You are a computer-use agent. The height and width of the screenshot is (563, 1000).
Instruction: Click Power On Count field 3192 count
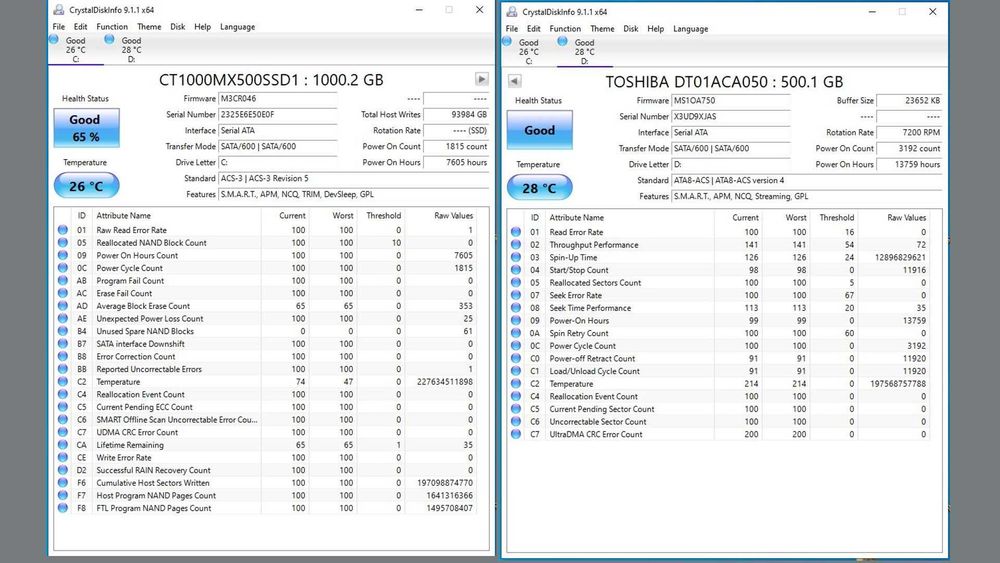tap(909, 149)
